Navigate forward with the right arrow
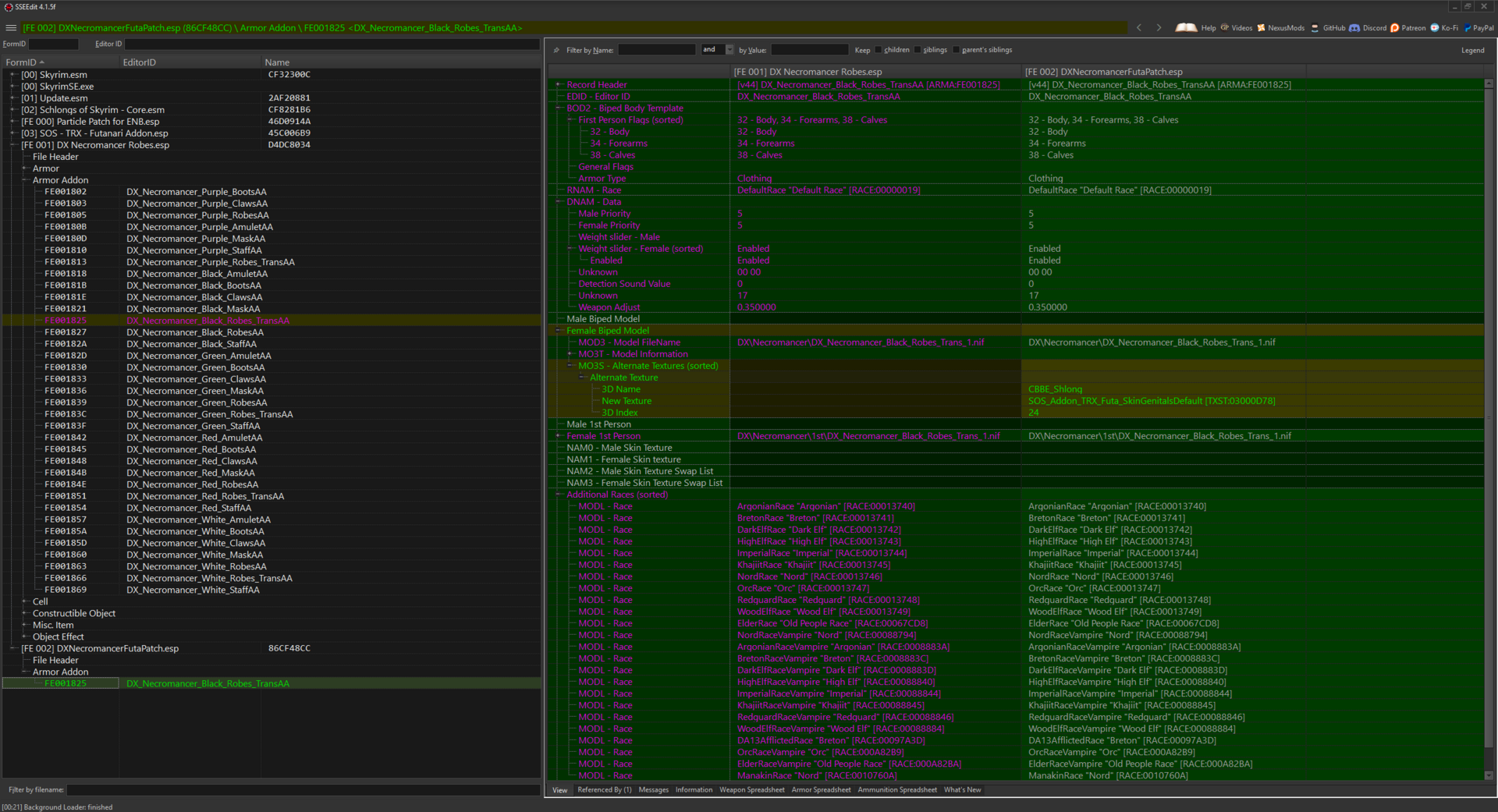This screenshot has height=812, width=1498. (1159, 28)
